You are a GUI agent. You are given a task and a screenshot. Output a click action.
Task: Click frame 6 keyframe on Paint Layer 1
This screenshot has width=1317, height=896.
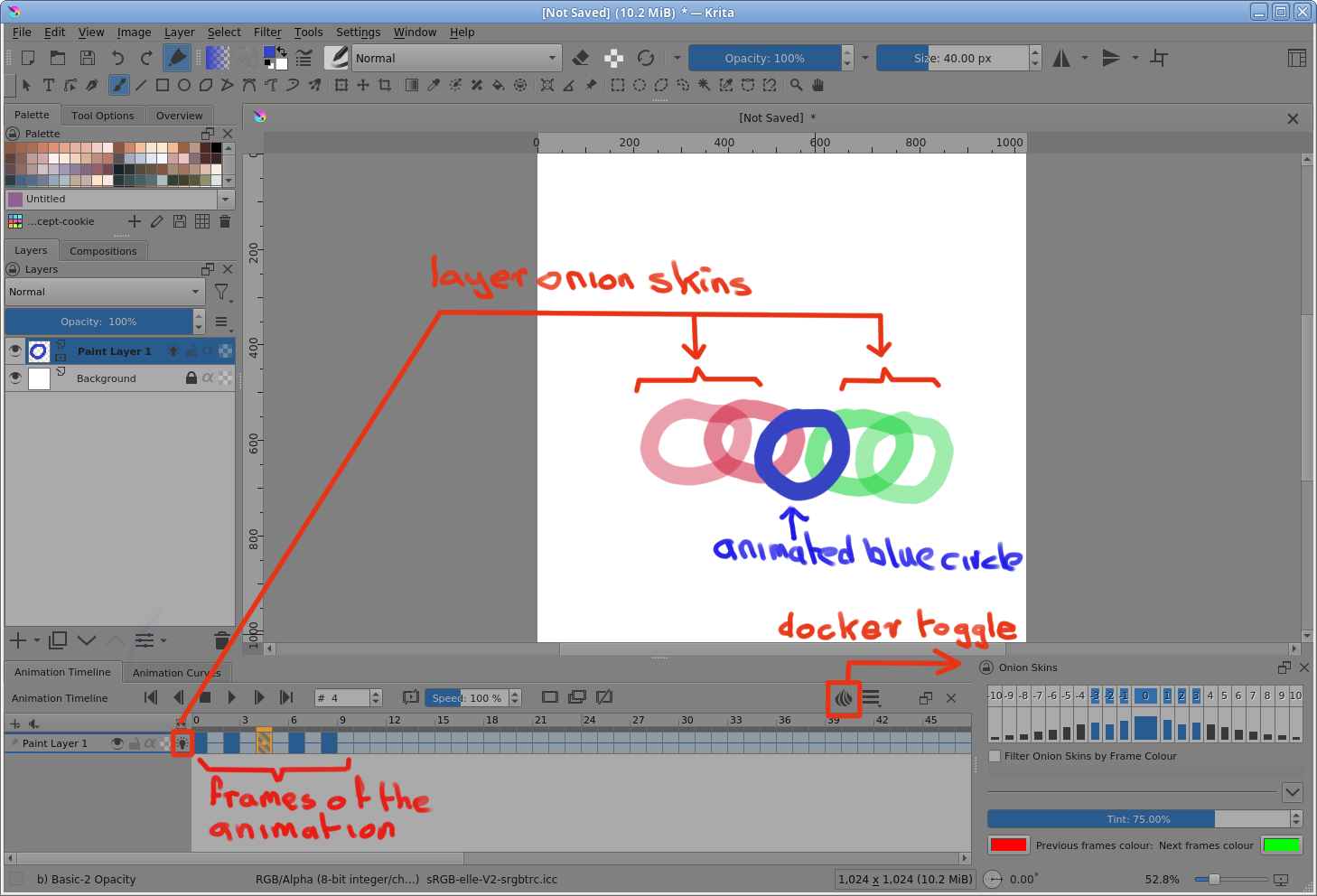tap(296, 743)
